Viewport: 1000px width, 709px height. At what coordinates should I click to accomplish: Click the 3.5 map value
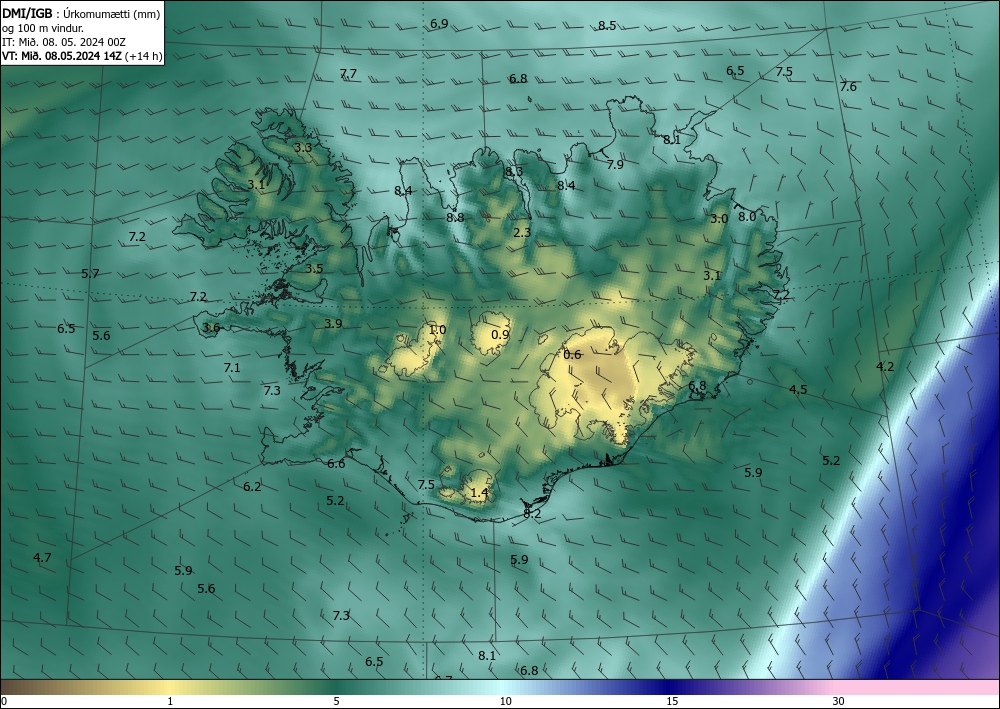tap(314, 268)
